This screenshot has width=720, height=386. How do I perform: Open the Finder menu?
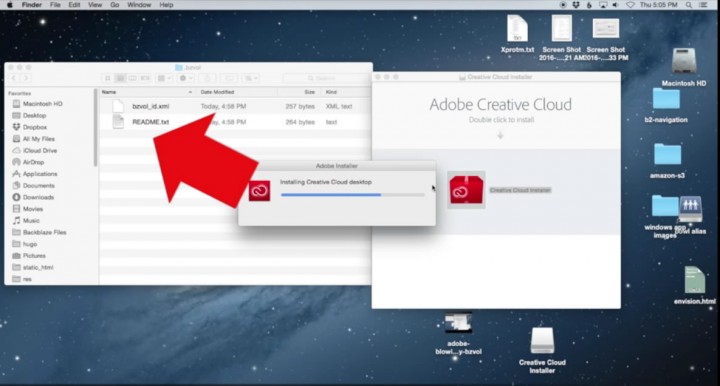point(32,5)
